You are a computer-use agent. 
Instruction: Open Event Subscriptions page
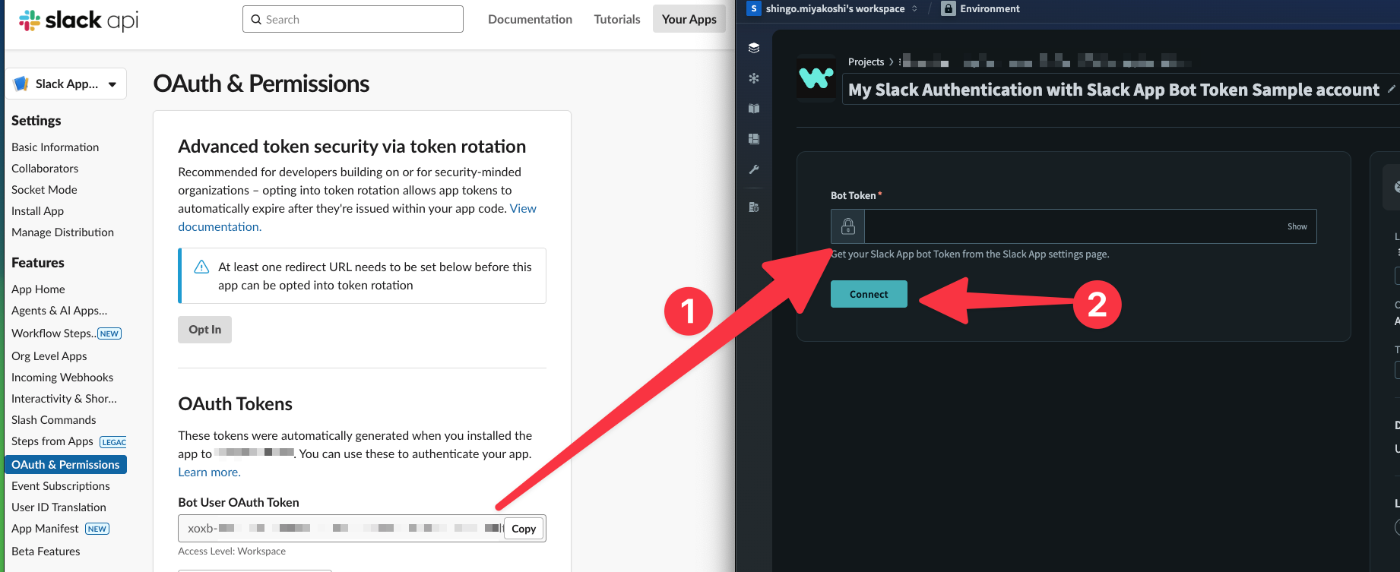(60, 486)
